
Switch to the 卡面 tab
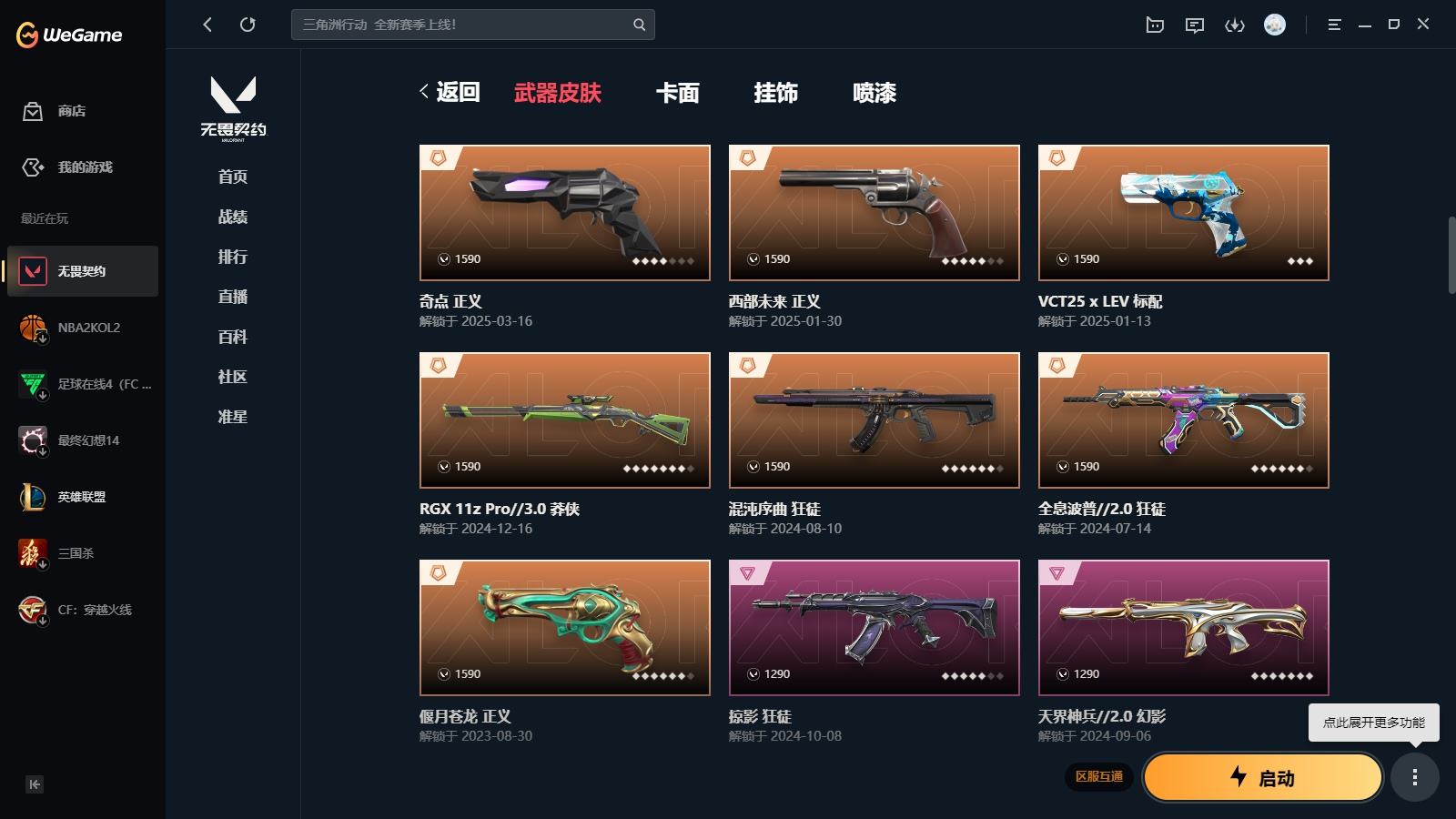click(x=678, y=93)
